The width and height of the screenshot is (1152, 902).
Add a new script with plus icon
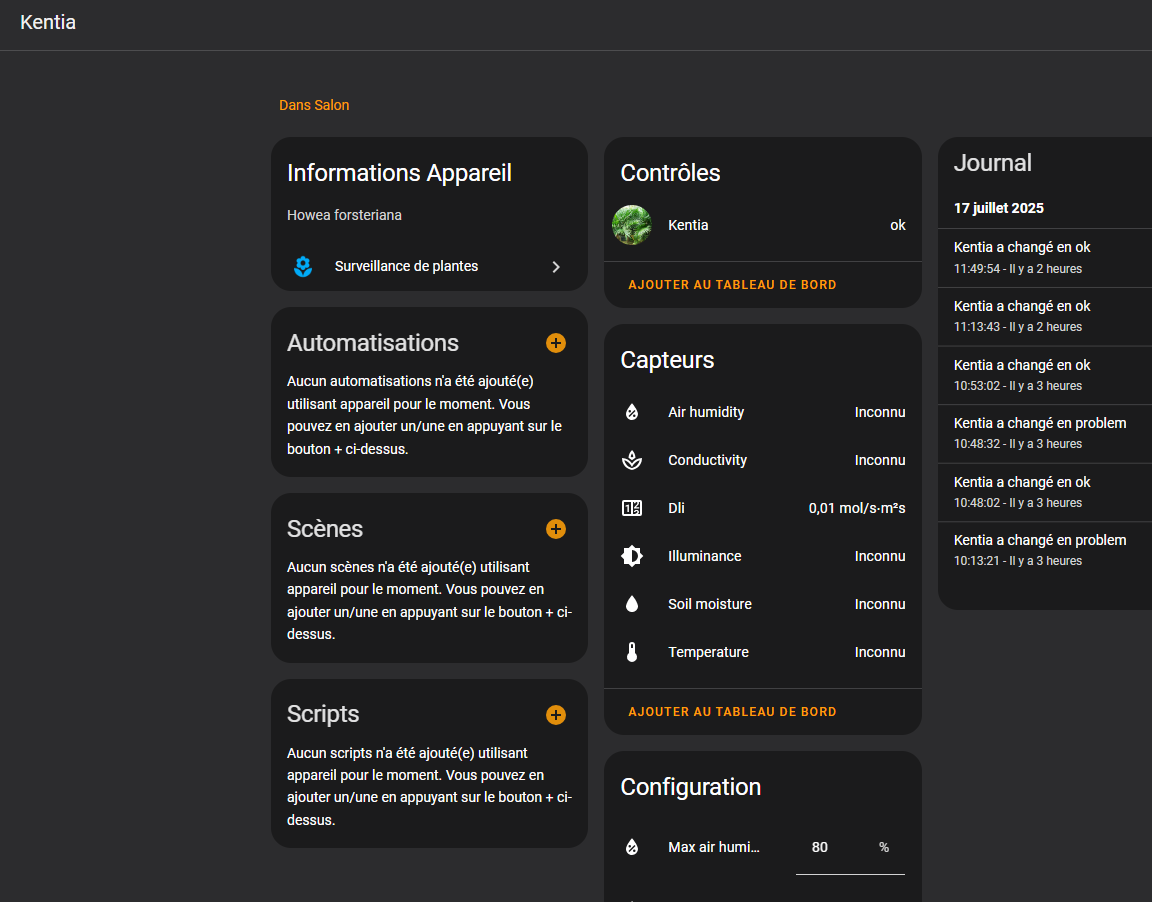(556, 715)
